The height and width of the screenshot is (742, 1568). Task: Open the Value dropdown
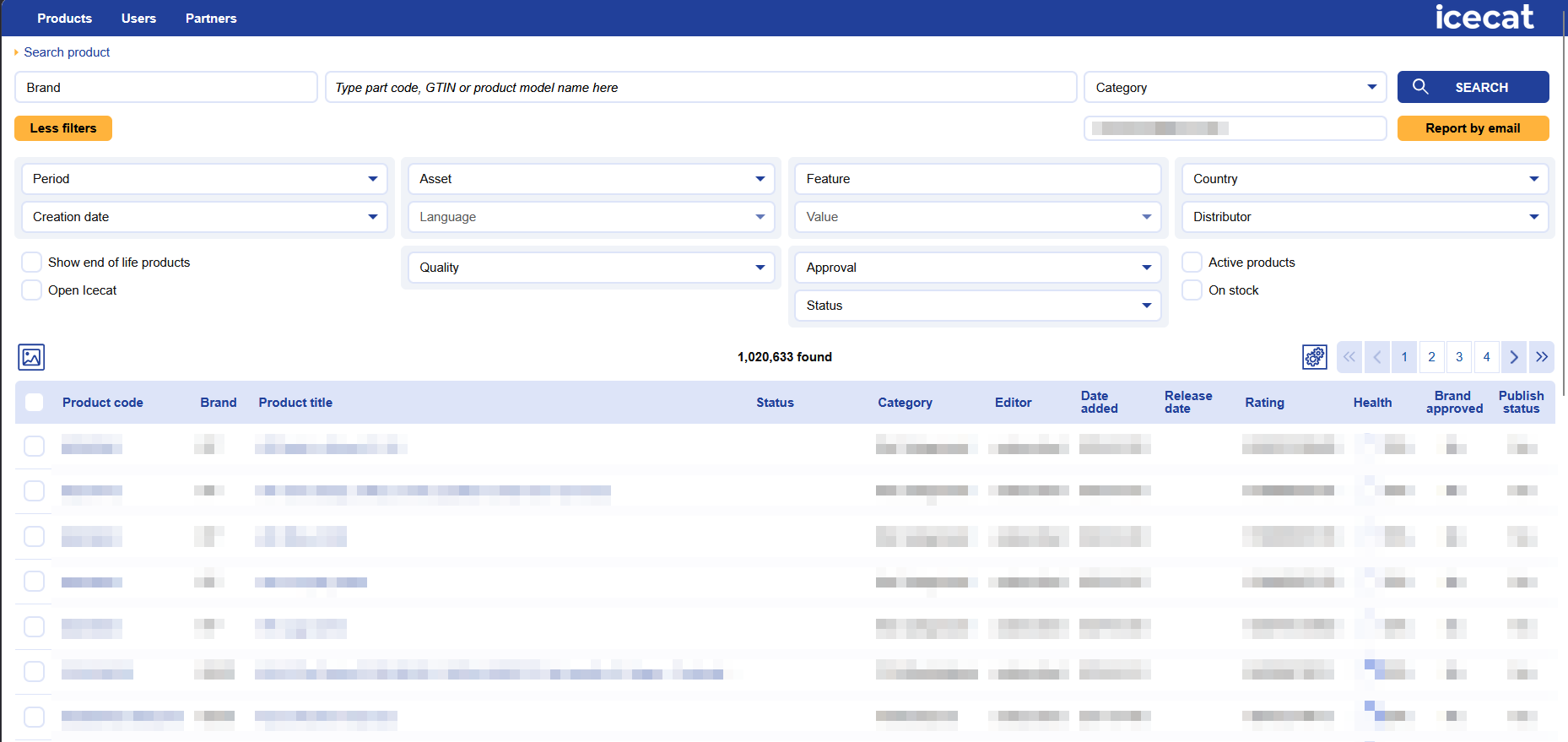click(x=977, y=217)
